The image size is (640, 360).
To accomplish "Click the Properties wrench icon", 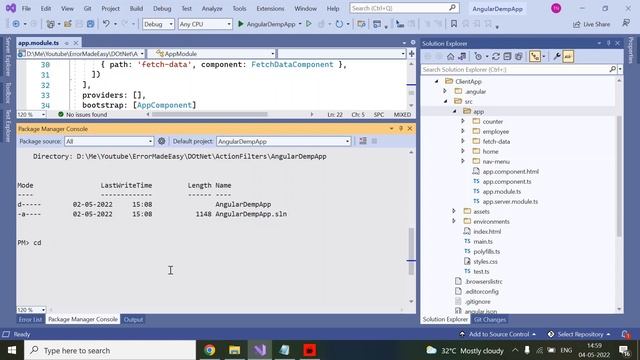I will pyautogui.click(x=556, y=56).
